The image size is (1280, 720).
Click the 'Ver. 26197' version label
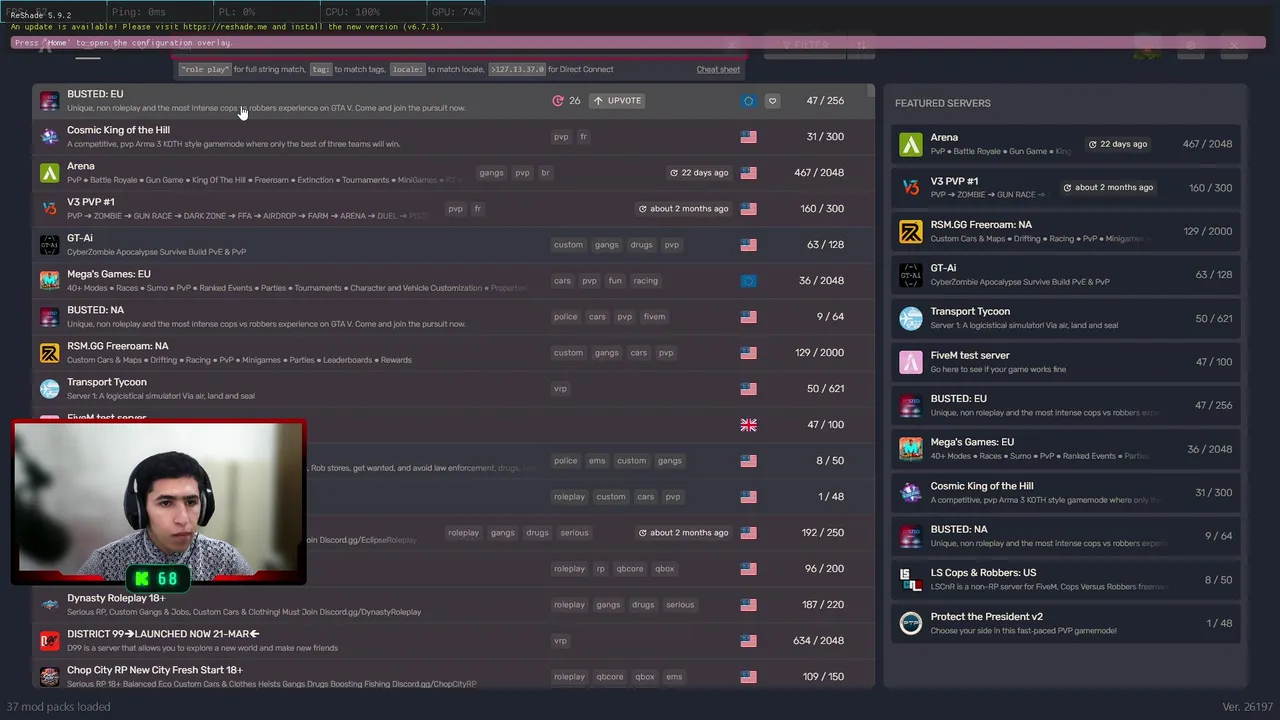pos(1248,707)
